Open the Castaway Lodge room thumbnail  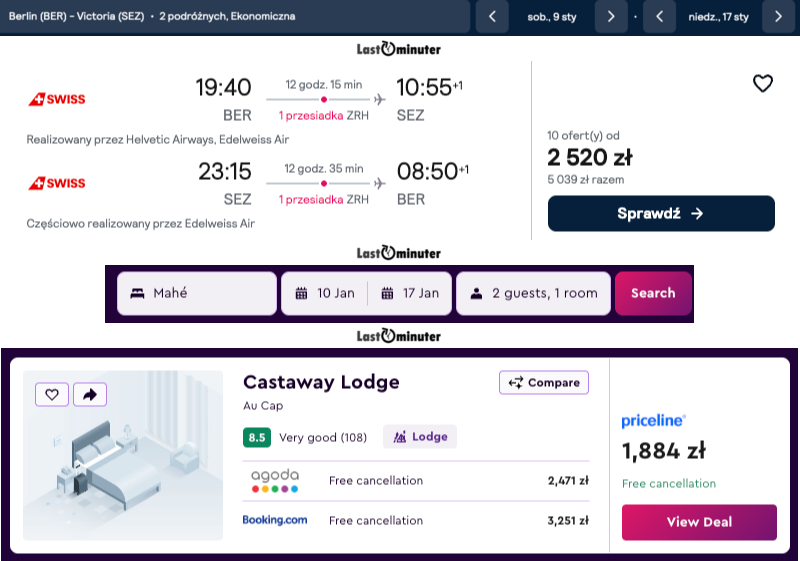click(x=123, y=455)
